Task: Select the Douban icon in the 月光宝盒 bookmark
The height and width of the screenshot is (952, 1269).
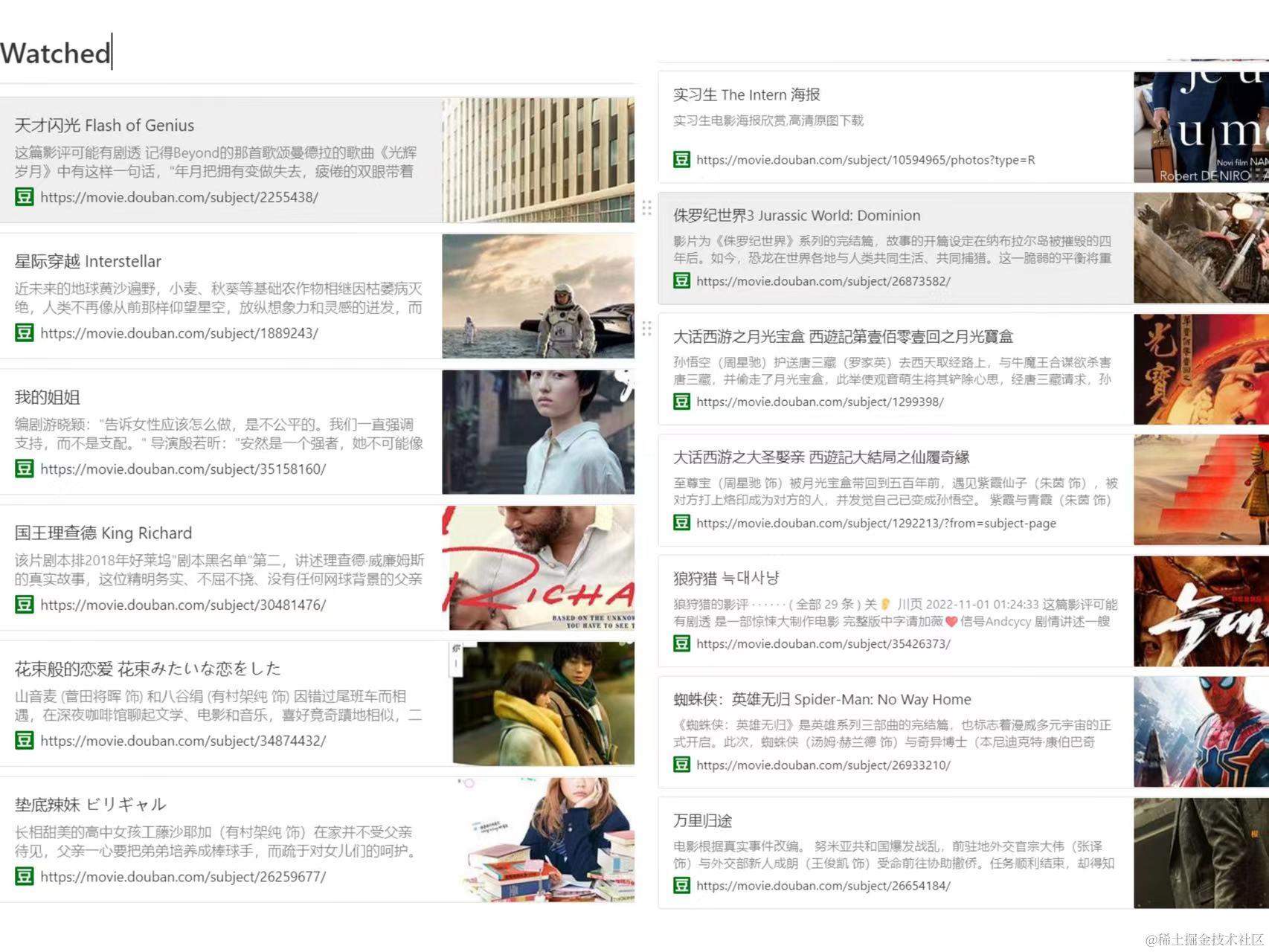Action: pos(681,402)
